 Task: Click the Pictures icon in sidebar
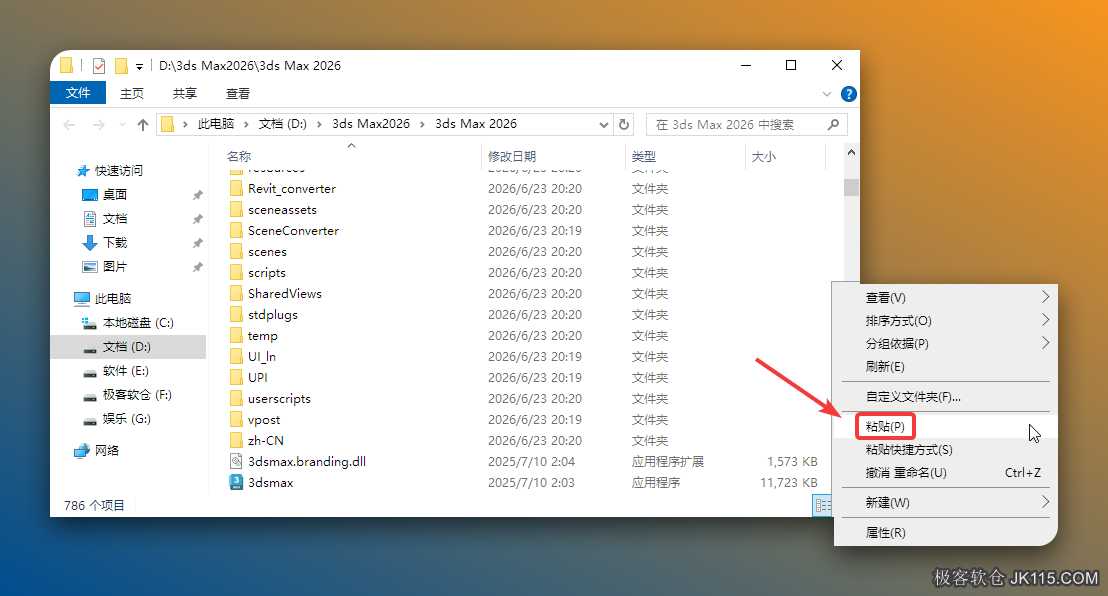pos(90,267)
